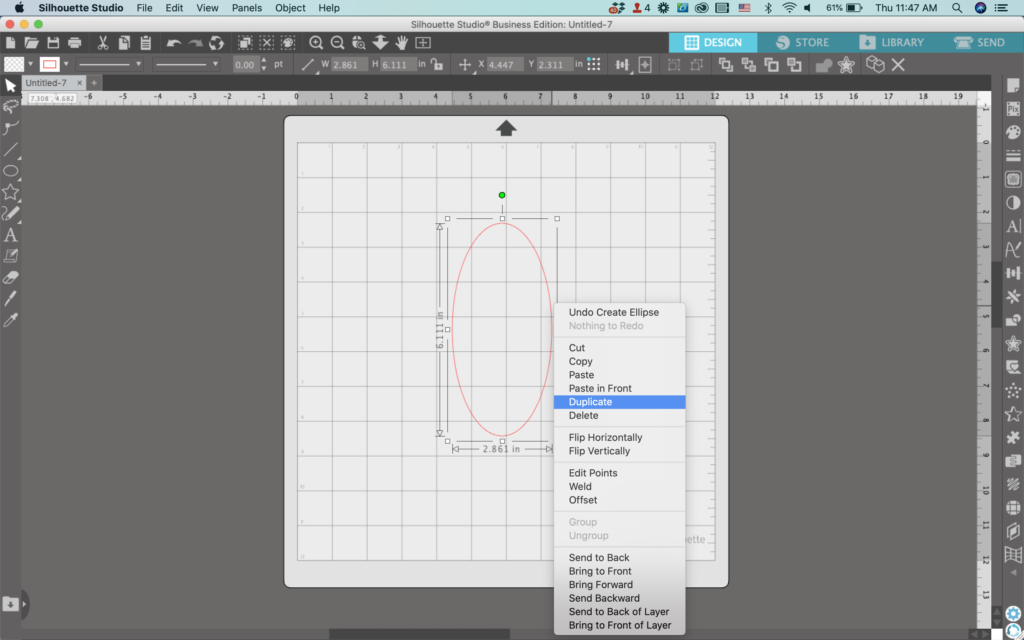
Task: Click the red line color swatch
Action: (50, 64)
